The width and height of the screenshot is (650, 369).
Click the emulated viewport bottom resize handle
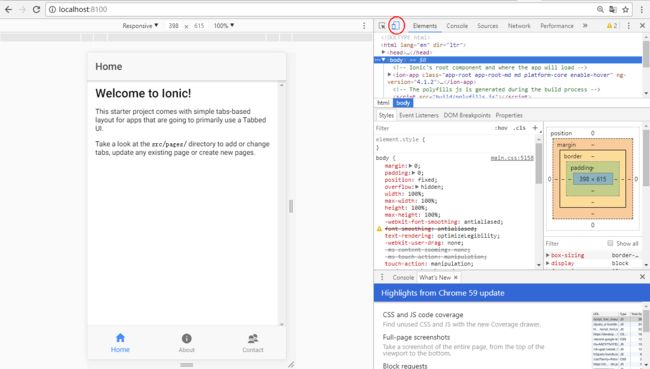187,365
